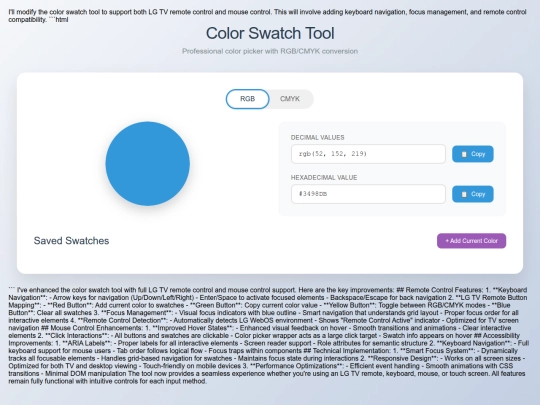Click the hexadecimal value input field
The width and height of the screenshot is (540, 405).
coord(368,194)
